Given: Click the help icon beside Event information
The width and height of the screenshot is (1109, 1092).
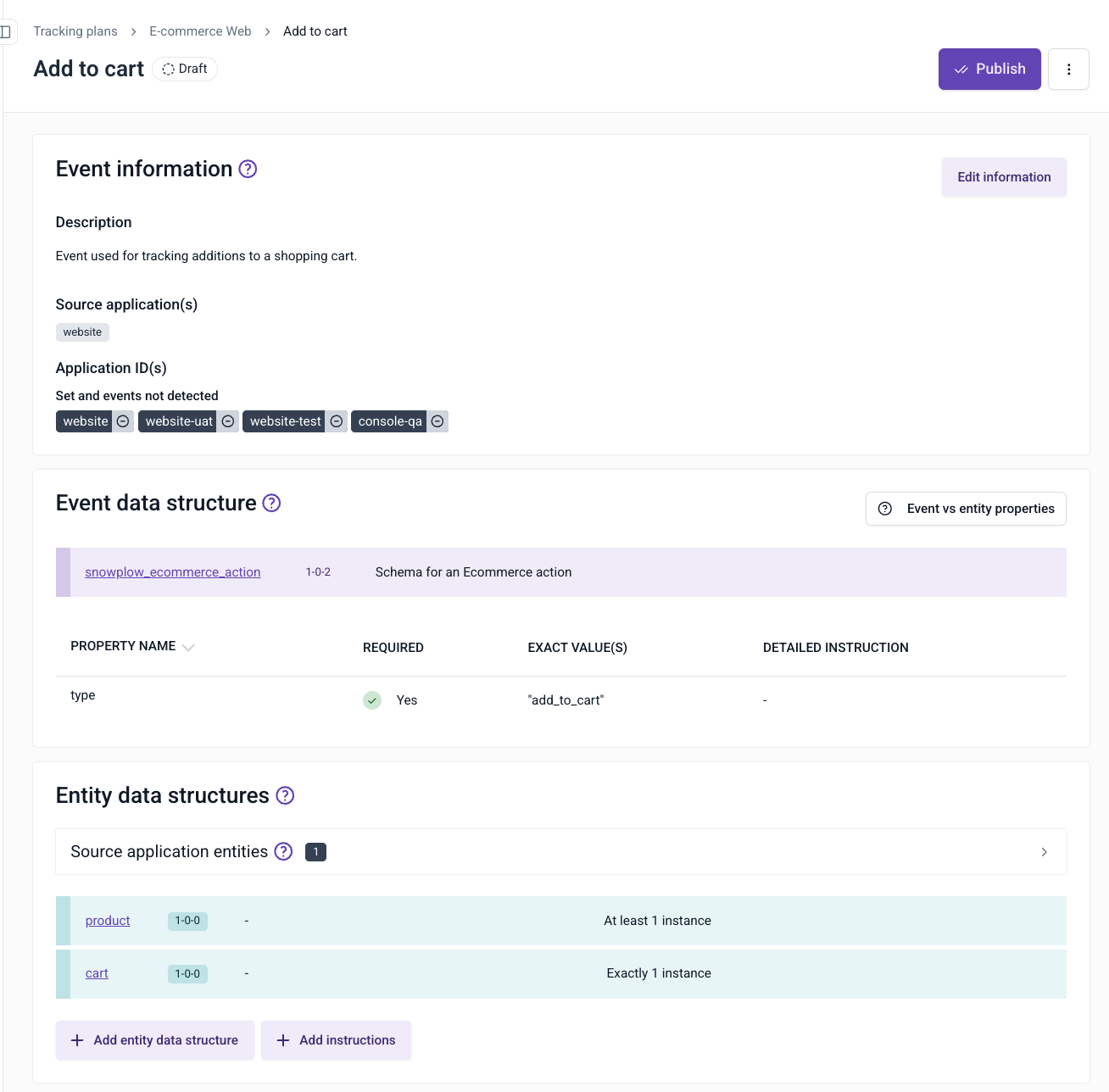Looking at the screenshot, I should [248, 169].
